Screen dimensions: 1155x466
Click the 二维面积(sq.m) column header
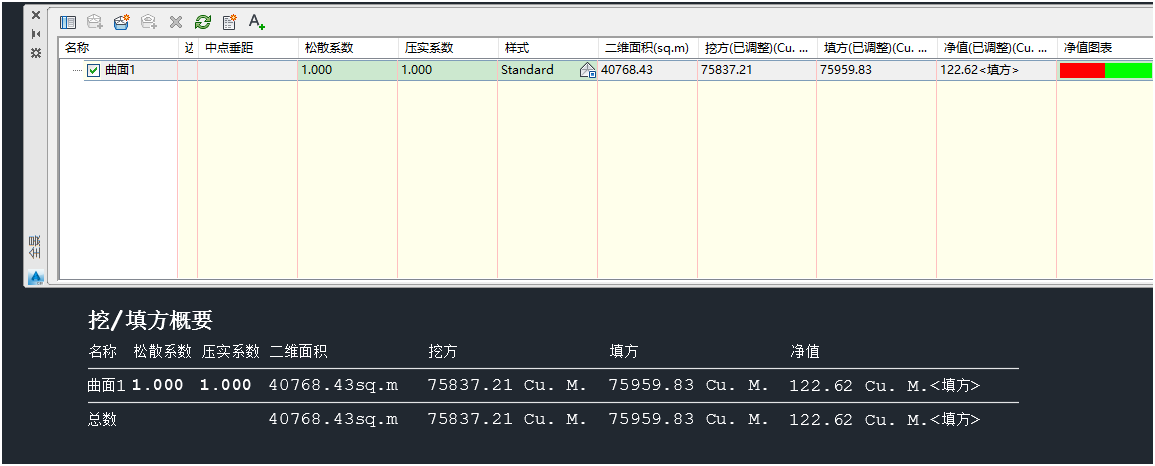648,48
